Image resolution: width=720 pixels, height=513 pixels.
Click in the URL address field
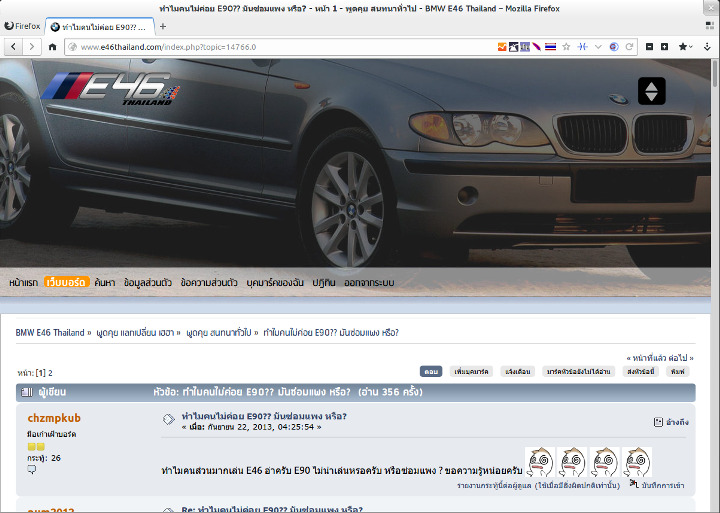click(x=280, y=46)
